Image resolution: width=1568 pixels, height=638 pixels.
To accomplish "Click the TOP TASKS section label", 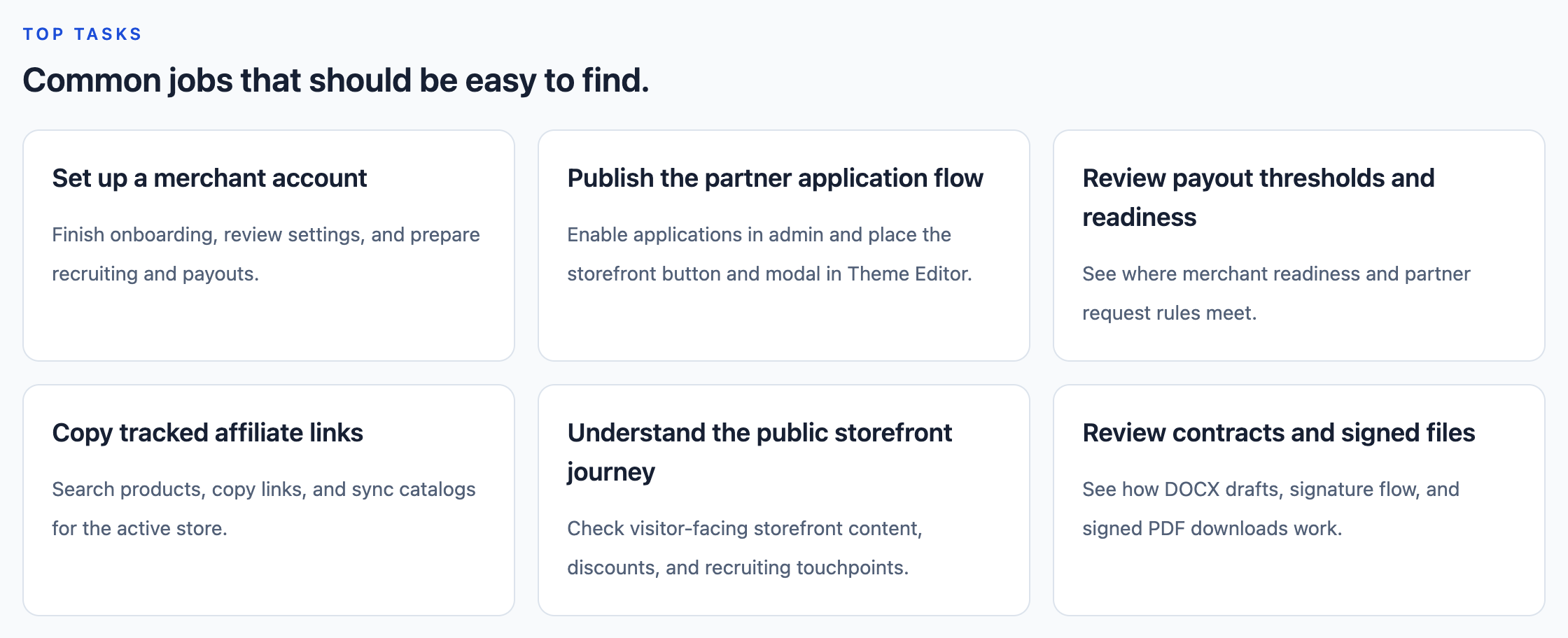I will [x=83, y=34].
